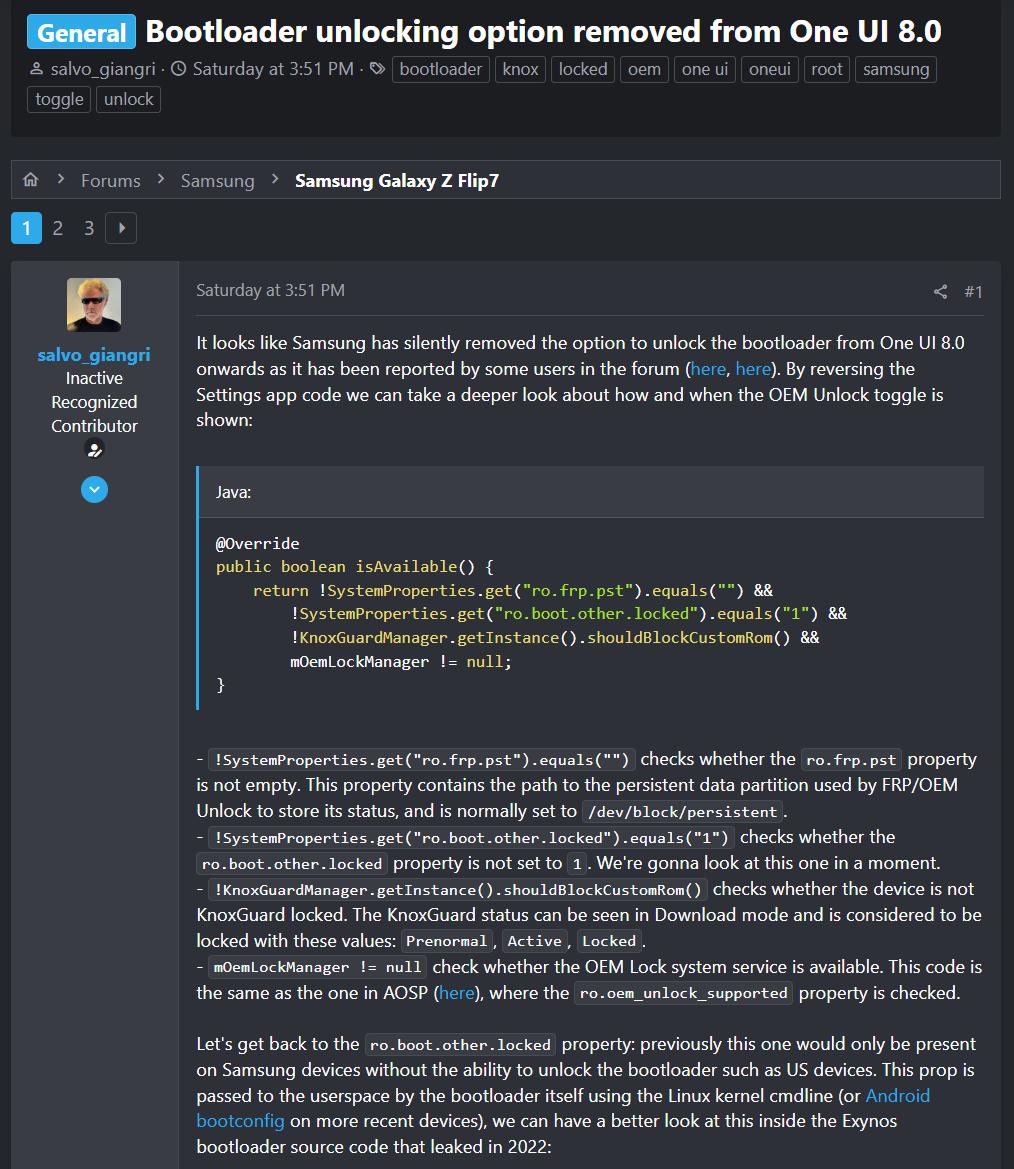
Task: Open the samsung tag
Action: pos(895,69)
